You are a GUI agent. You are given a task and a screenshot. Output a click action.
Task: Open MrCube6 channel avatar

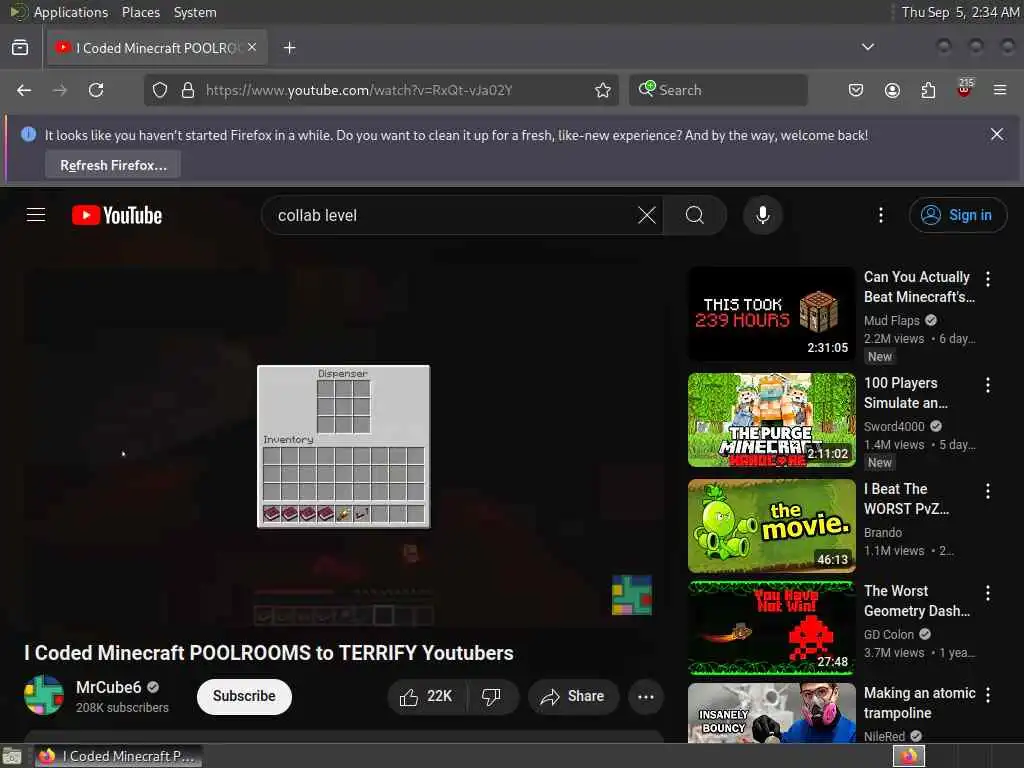(x=44, y=696)
